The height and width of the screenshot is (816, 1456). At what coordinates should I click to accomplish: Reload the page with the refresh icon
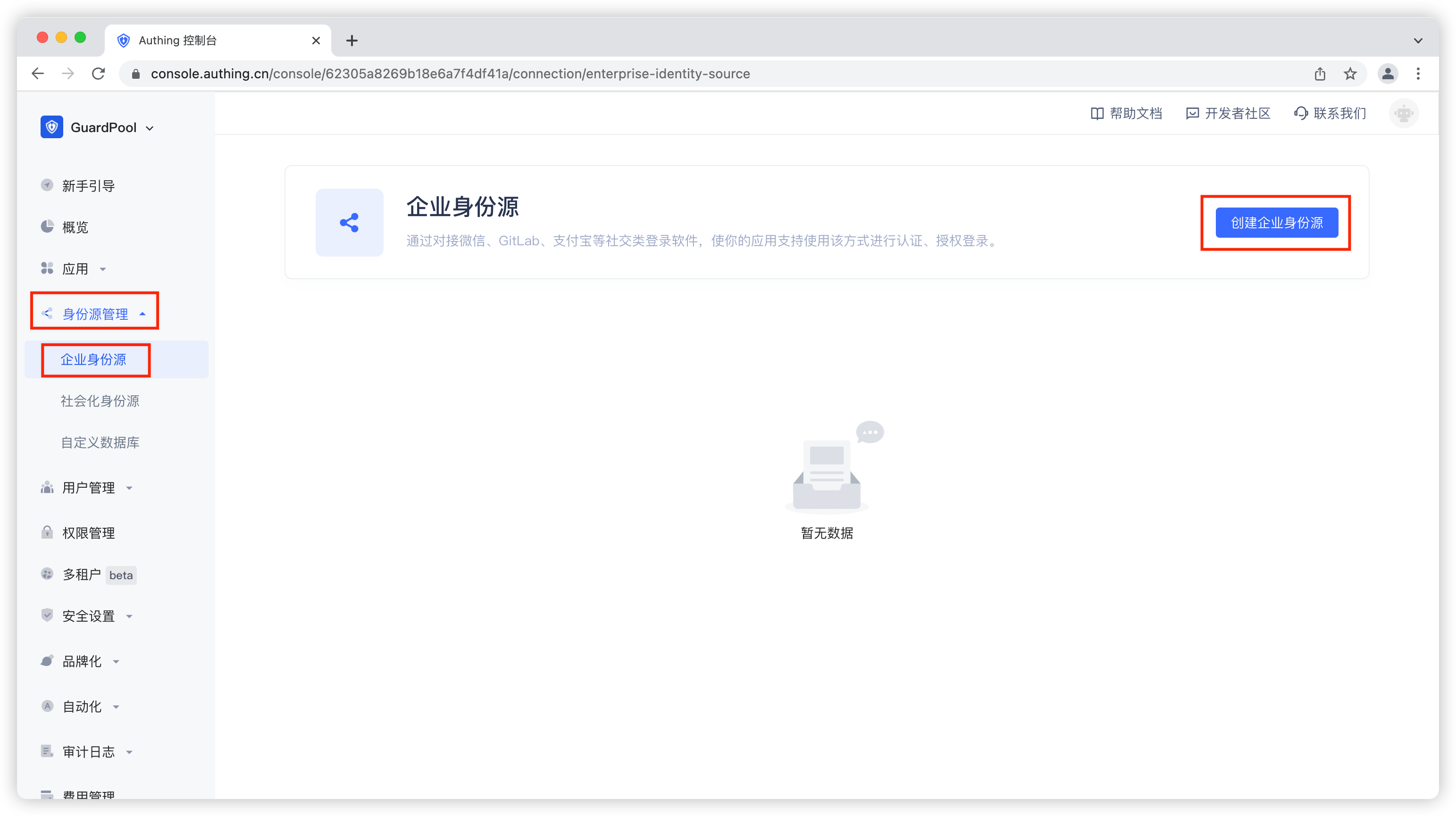tap(98, 74)
